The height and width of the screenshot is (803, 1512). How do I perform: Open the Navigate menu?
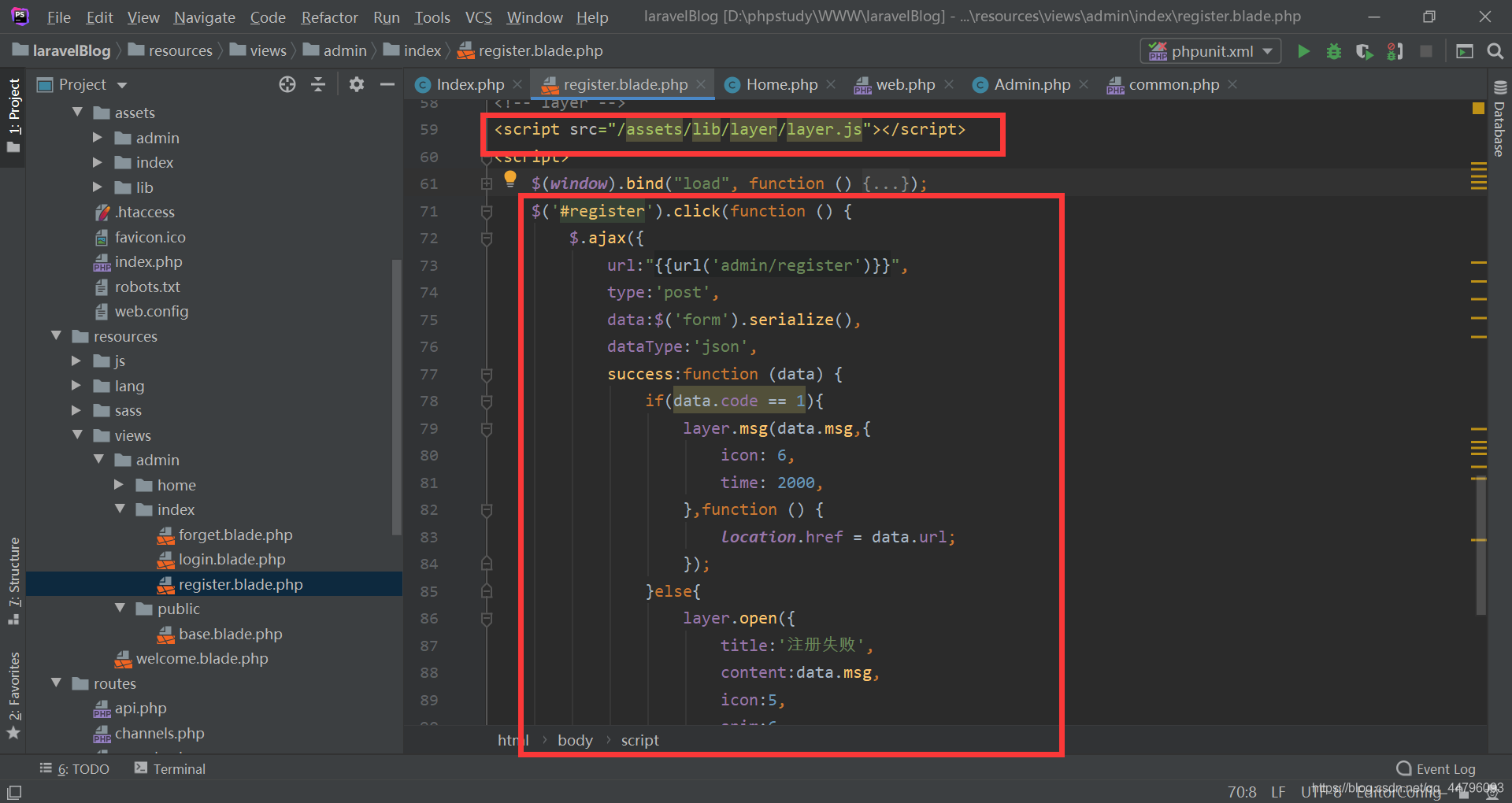[205, 17]
